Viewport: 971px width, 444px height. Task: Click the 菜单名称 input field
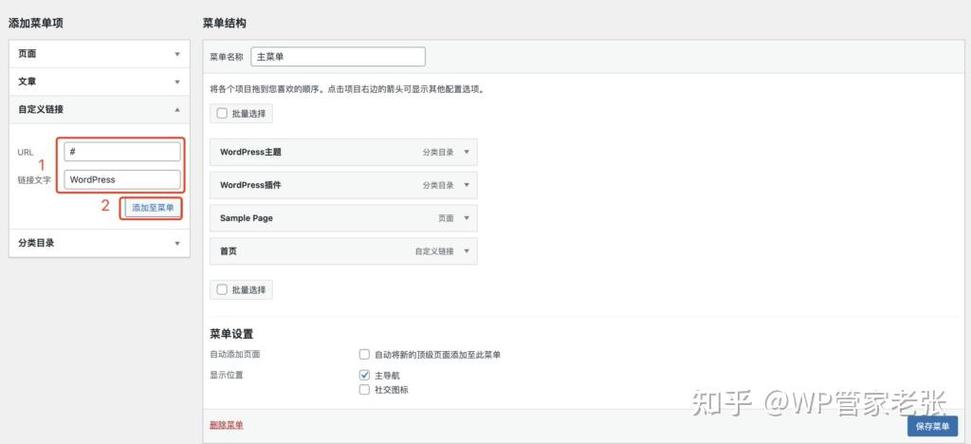(x=338, y=56)
